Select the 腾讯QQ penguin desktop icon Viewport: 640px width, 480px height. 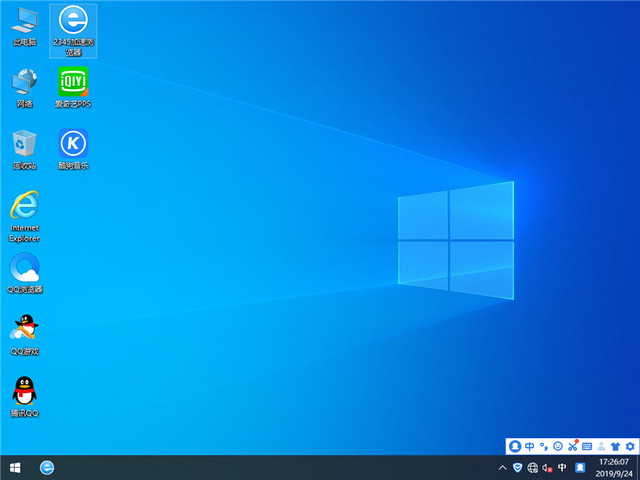coord(25,397)
